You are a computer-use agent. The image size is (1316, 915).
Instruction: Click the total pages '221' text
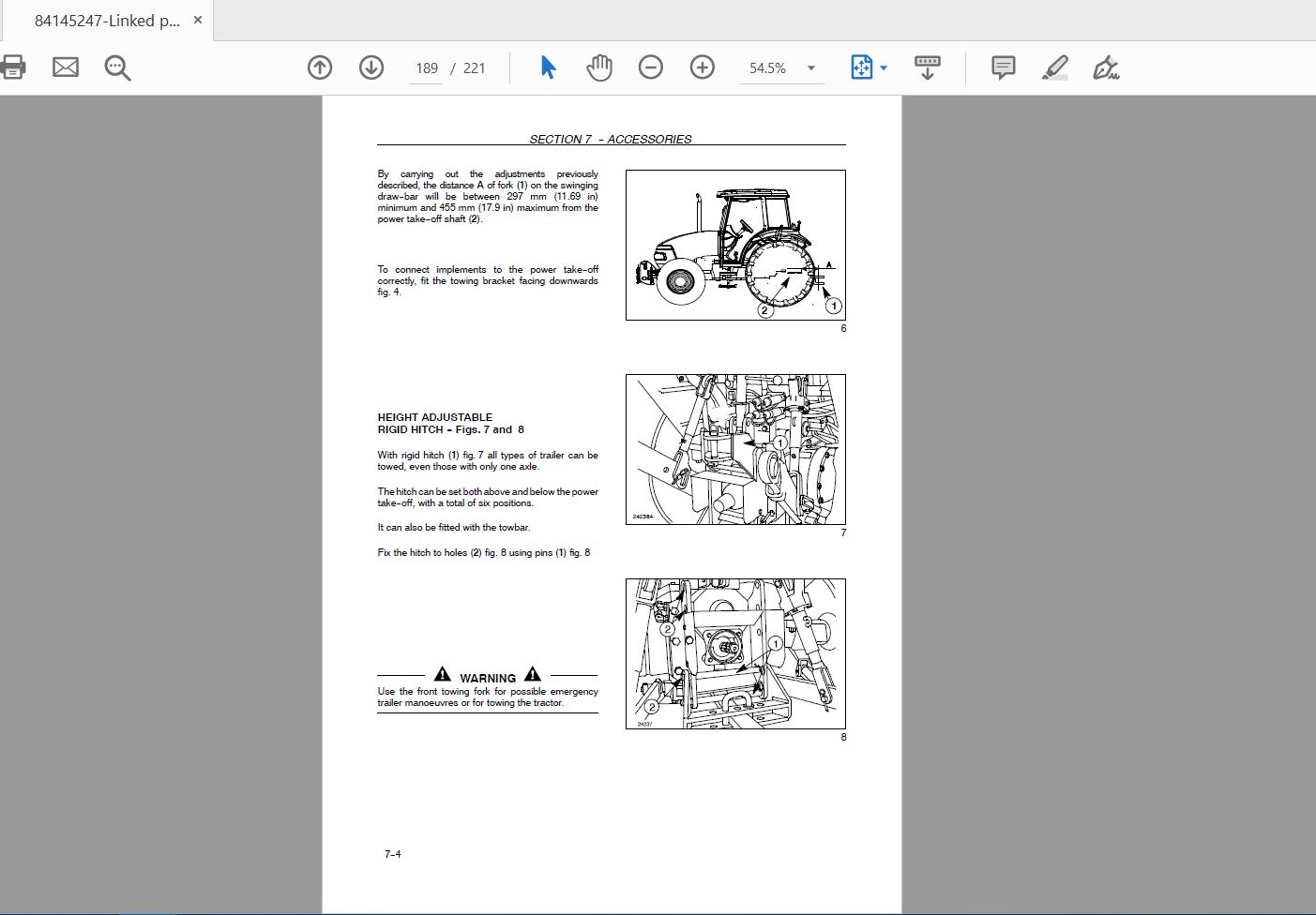(475, 68)
